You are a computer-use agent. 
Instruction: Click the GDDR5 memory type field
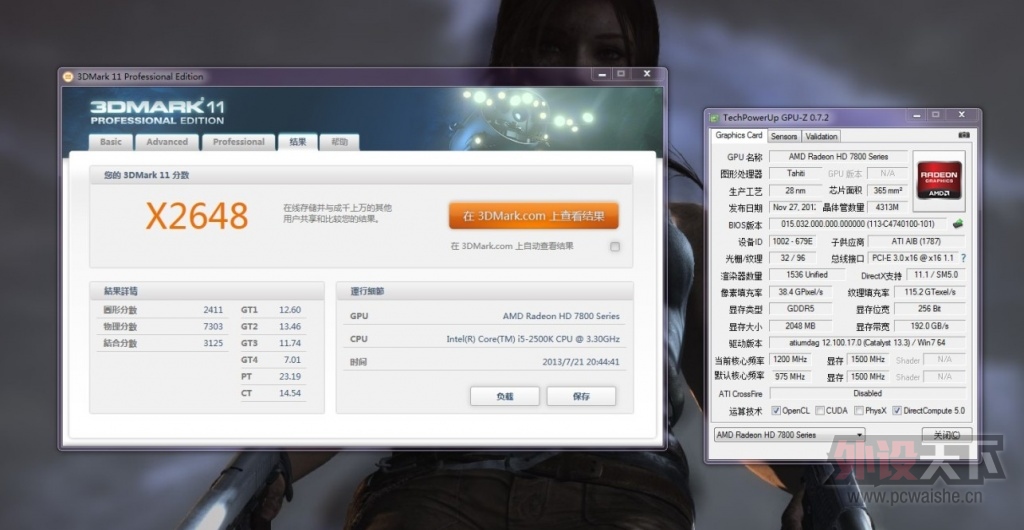coord(801,309)
